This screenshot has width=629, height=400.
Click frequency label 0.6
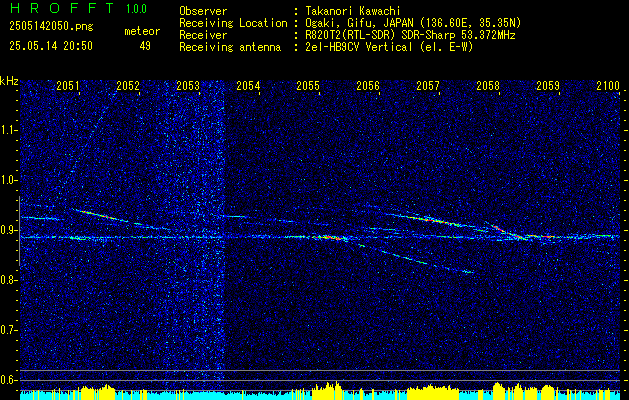pos(9,380)
